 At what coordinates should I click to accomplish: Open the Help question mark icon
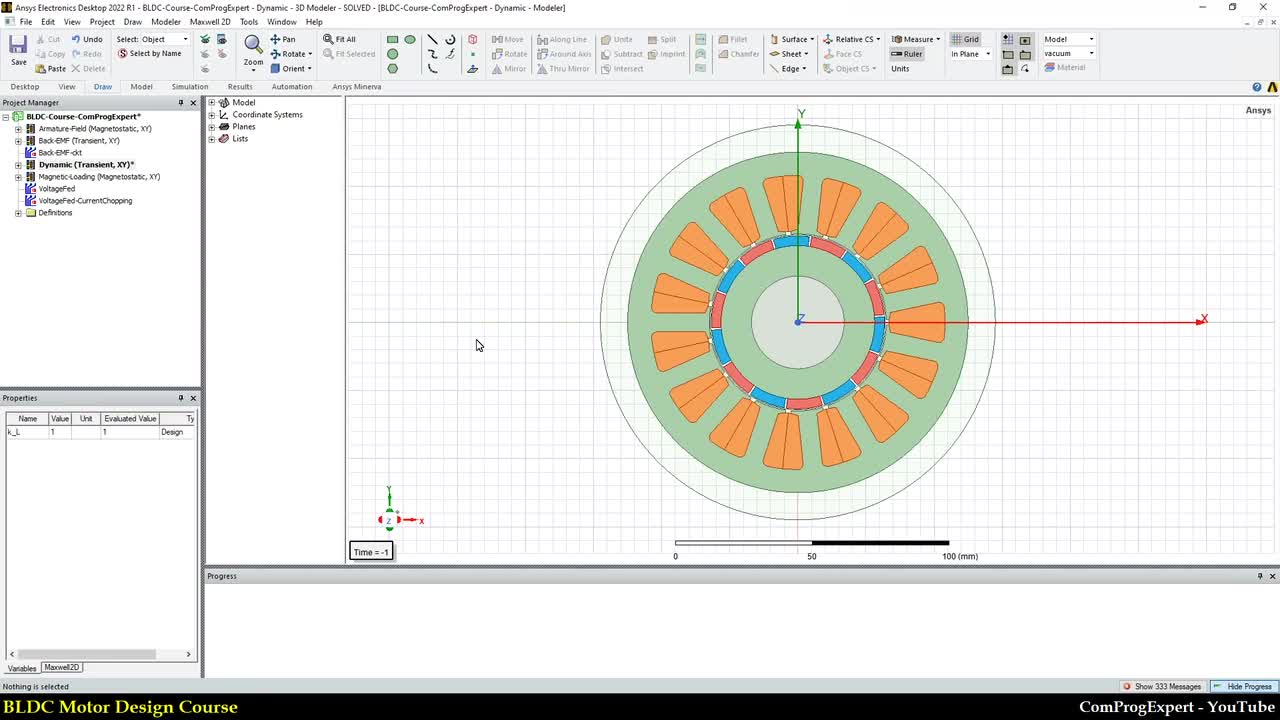1257,87
